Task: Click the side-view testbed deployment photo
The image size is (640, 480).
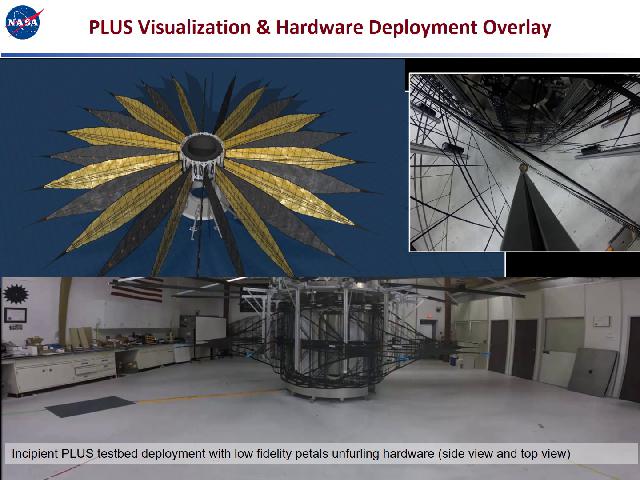Action: point(320,378)
